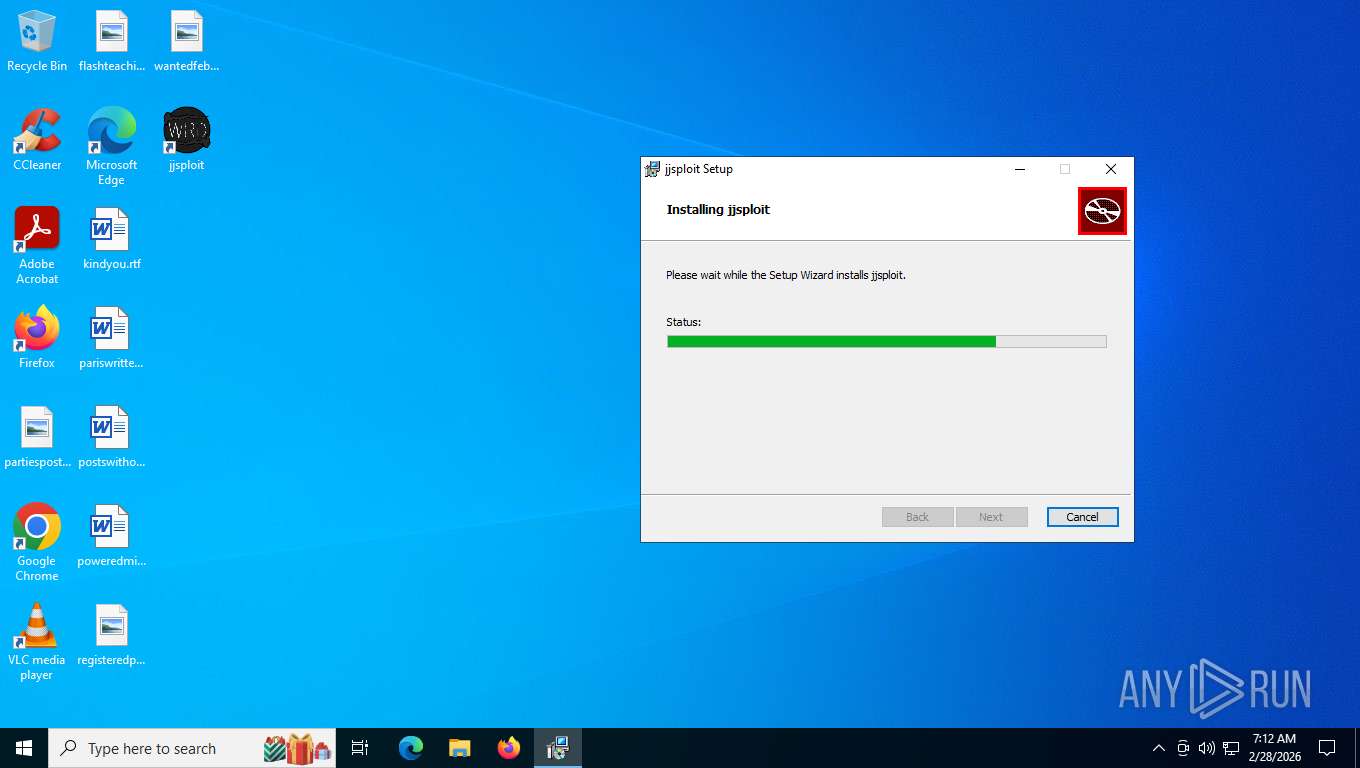Select the poweredmi... Word document icon

click(111, 536)
